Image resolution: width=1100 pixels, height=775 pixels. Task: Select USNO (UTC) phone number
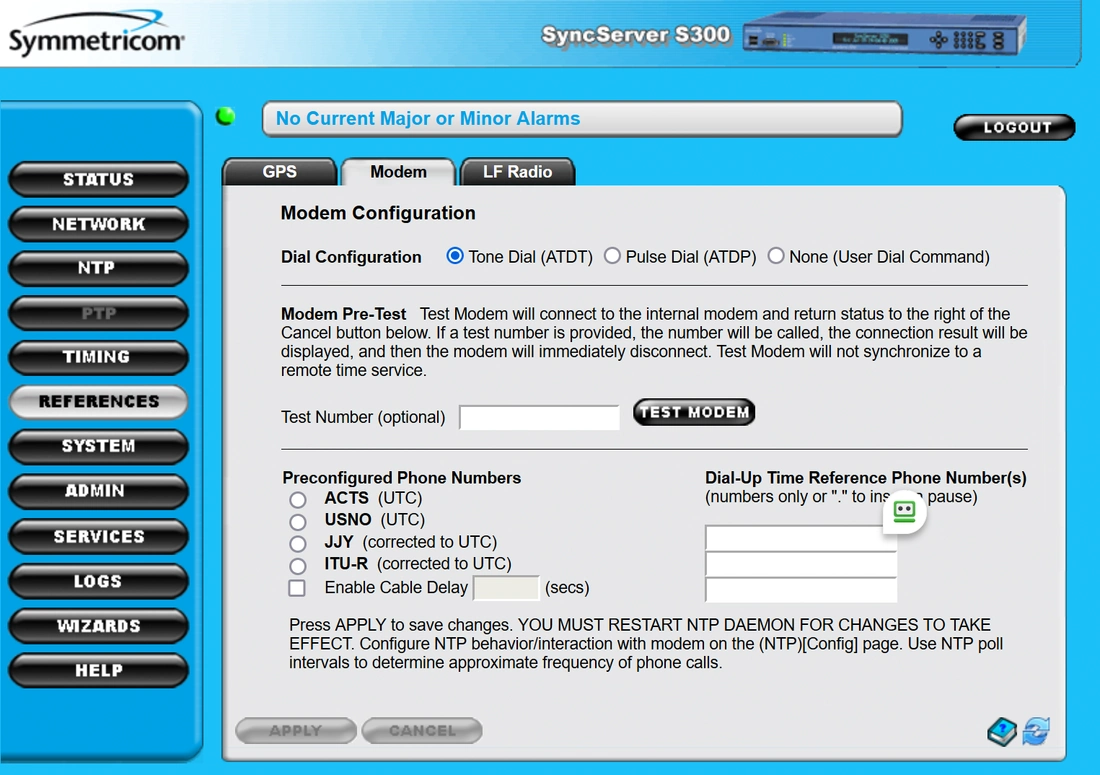(297, 522)
